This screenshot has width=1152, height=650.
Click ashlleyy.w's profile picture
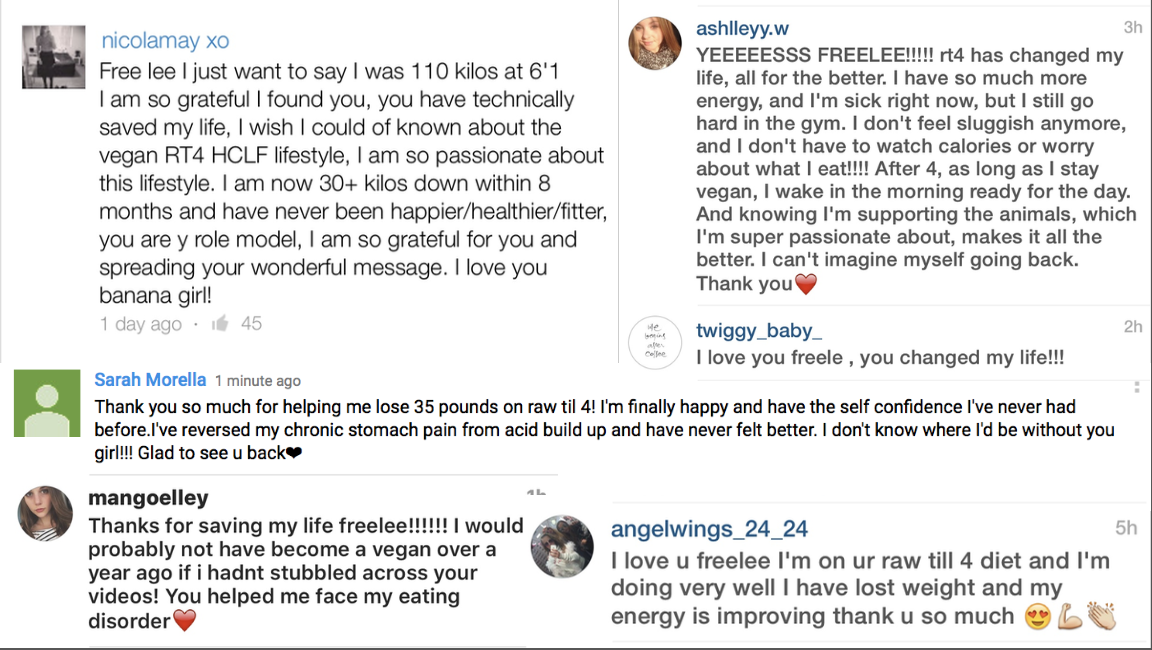(x=654, y=44)
